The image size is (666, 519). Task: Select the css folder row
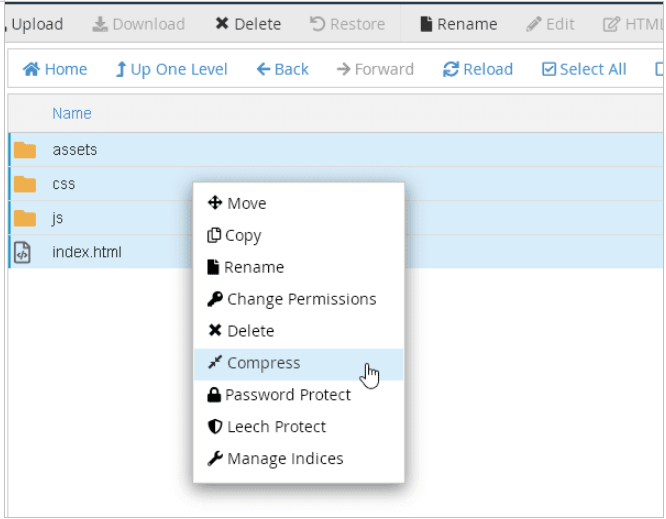coord(336,184)
